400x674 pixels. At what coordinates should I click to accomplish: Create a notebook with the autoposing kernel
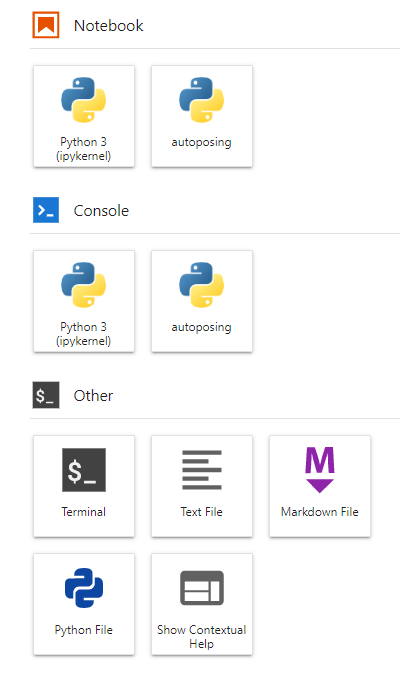click(202, 116)
